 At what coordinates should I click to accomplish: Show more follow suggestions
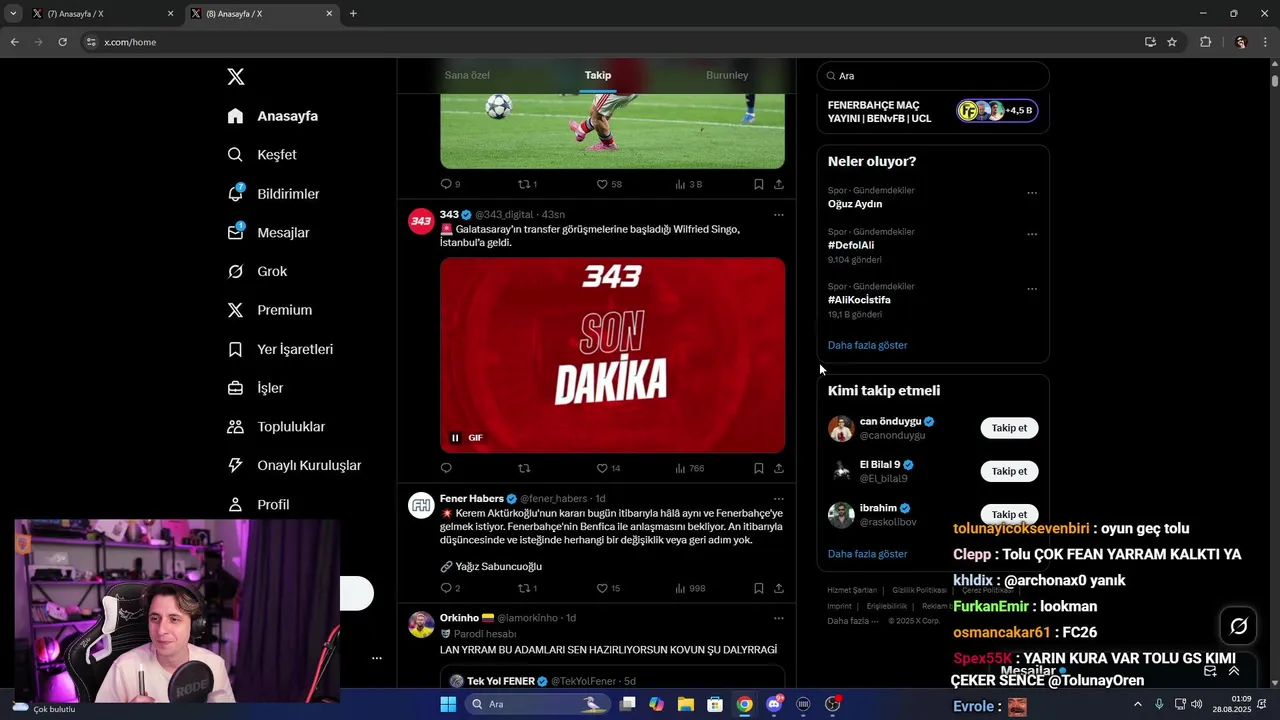[867, 554]
